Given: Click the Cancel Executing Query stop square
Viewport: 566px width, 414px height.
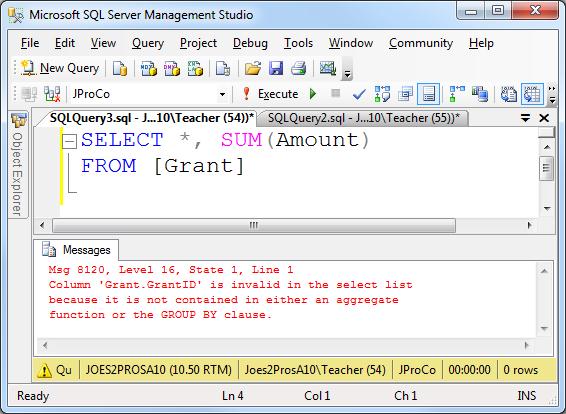Looking at the screenshot, I should coord(336,93).
